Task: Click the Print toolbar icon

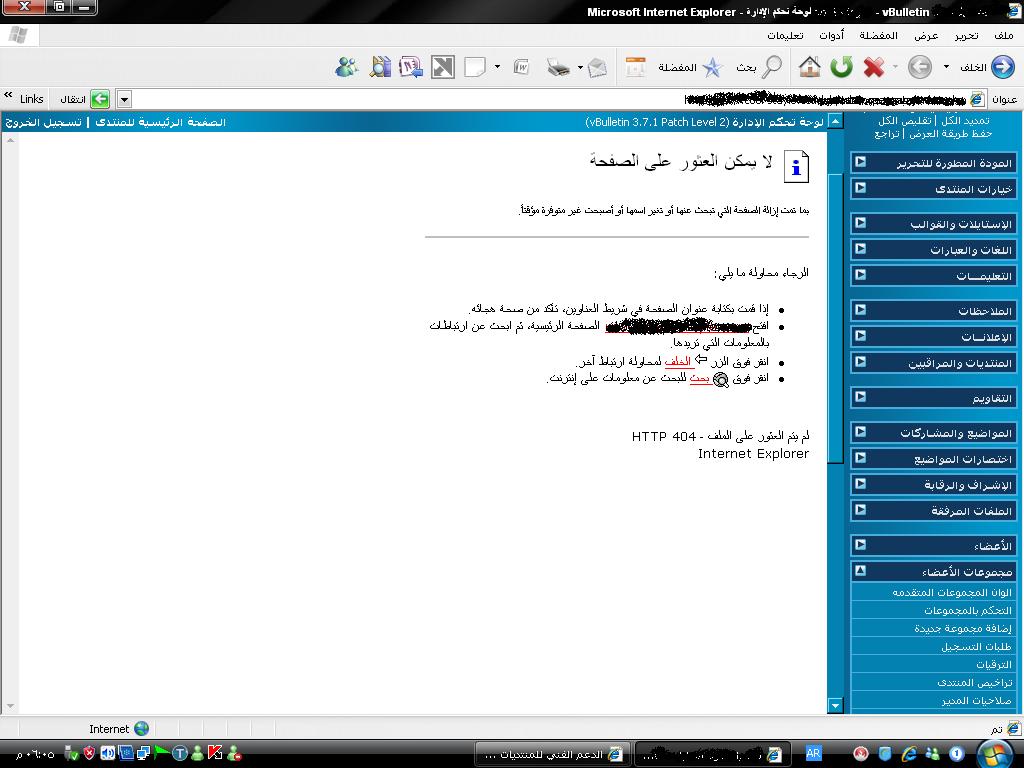Action: (558, 67)
